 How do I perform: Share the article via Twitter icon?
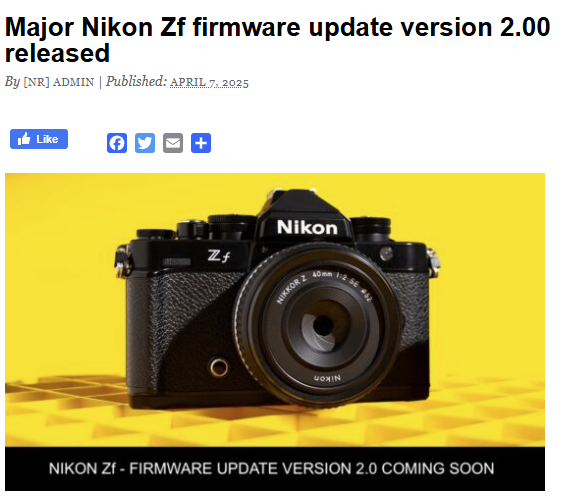(x=145, y=143)
